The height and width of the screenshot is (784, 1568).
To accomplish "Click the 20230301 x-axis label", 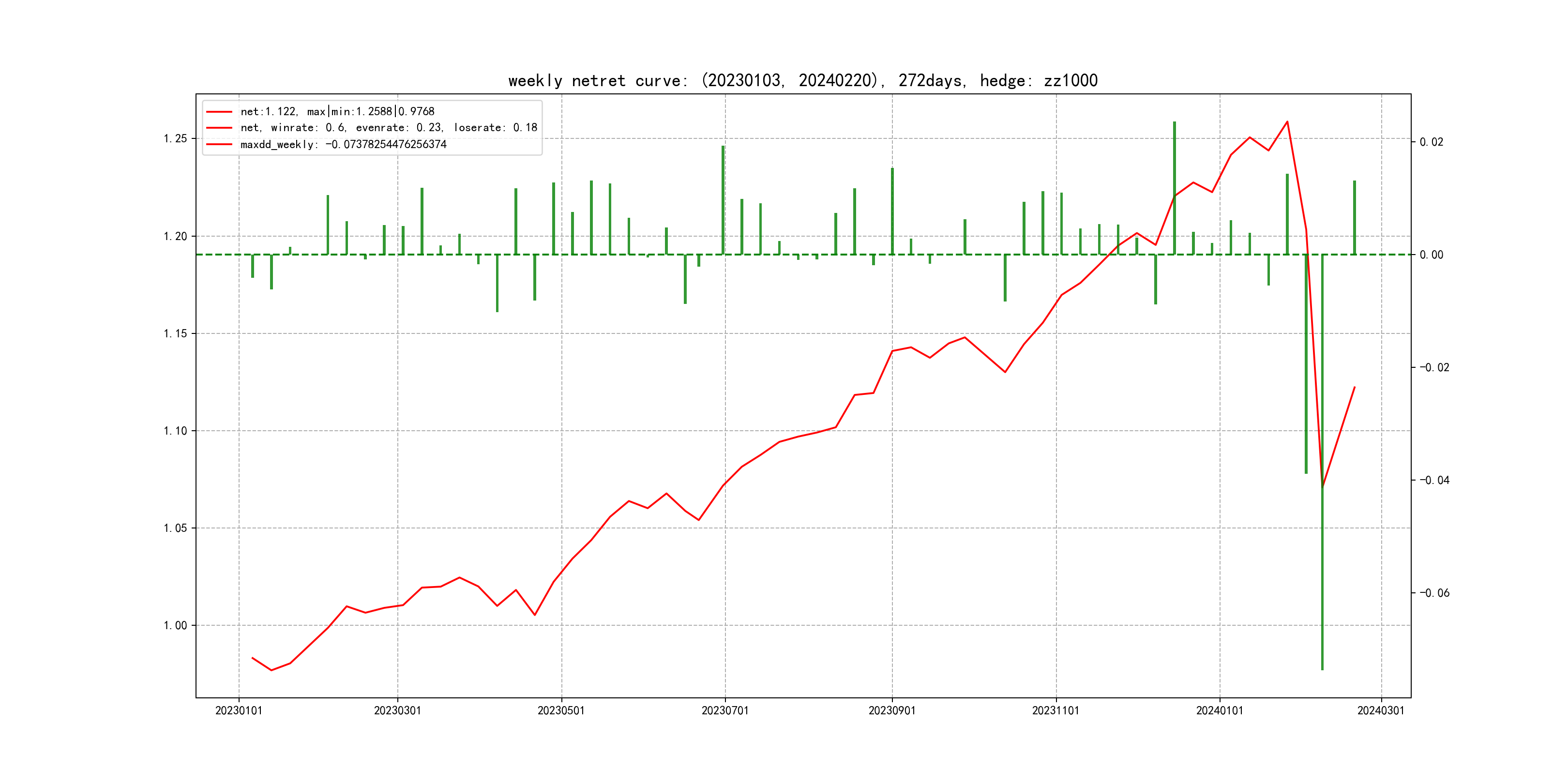I will [x=397, y=710].
